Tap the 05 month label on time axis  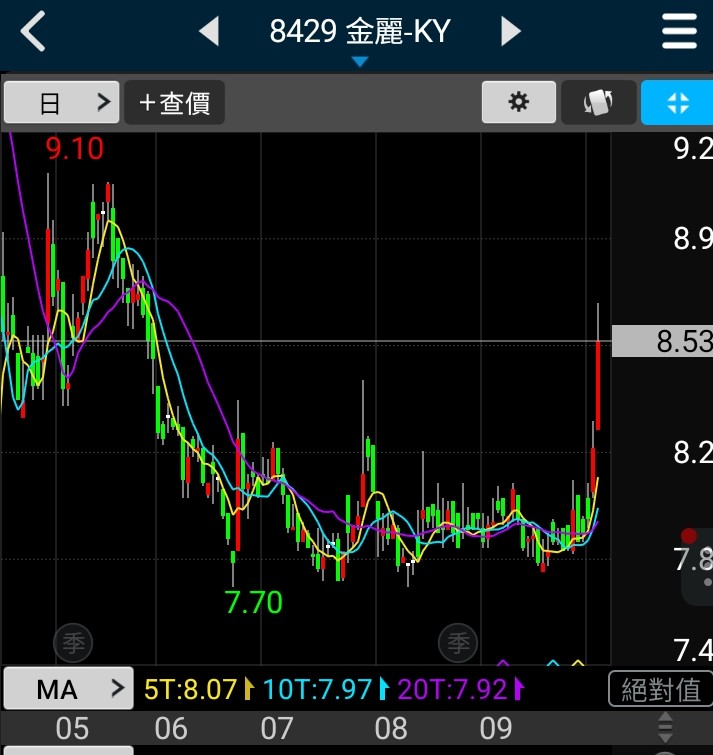point(72,728)
